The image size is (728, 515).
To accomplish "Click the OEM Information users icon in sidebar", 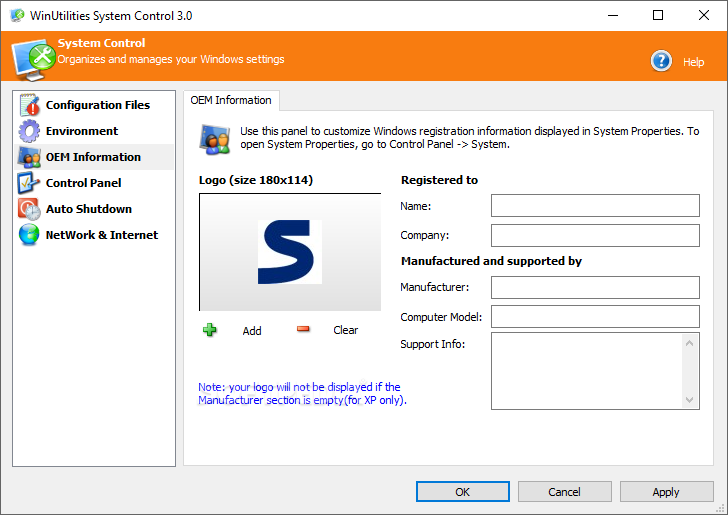I will pyautogui.click(x=29, y=157).
